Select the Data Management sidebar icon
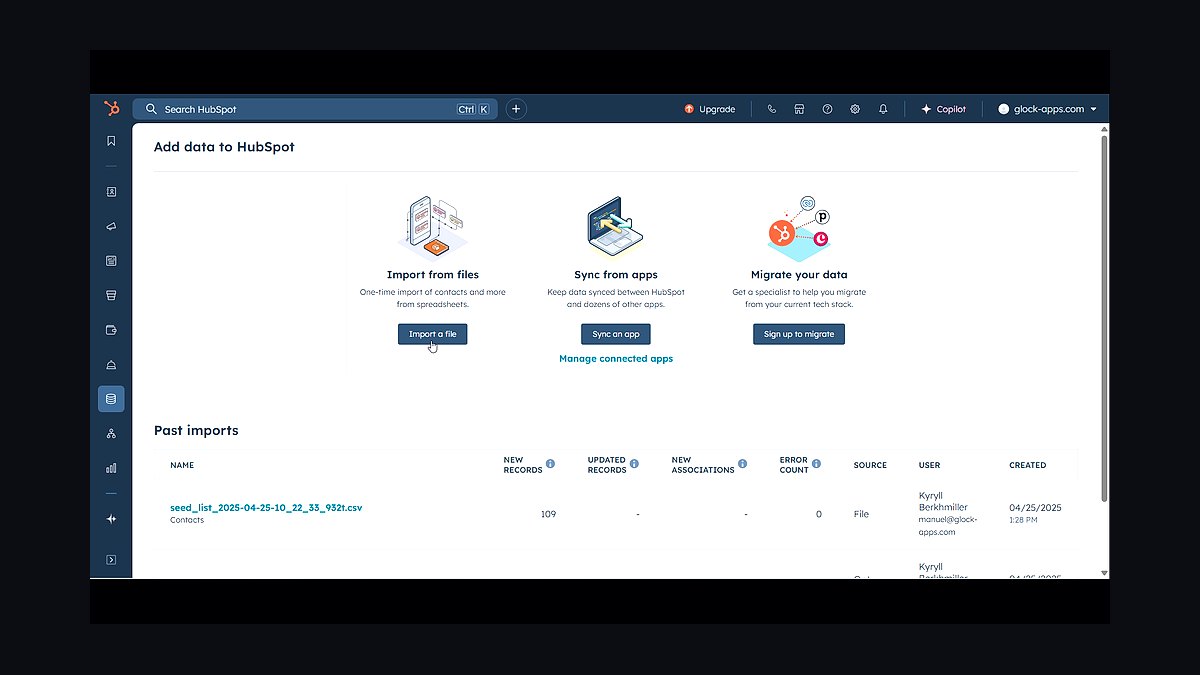The height and width of the screenshot is (675, 1200). pyautogui.click(x=111, y=399)
